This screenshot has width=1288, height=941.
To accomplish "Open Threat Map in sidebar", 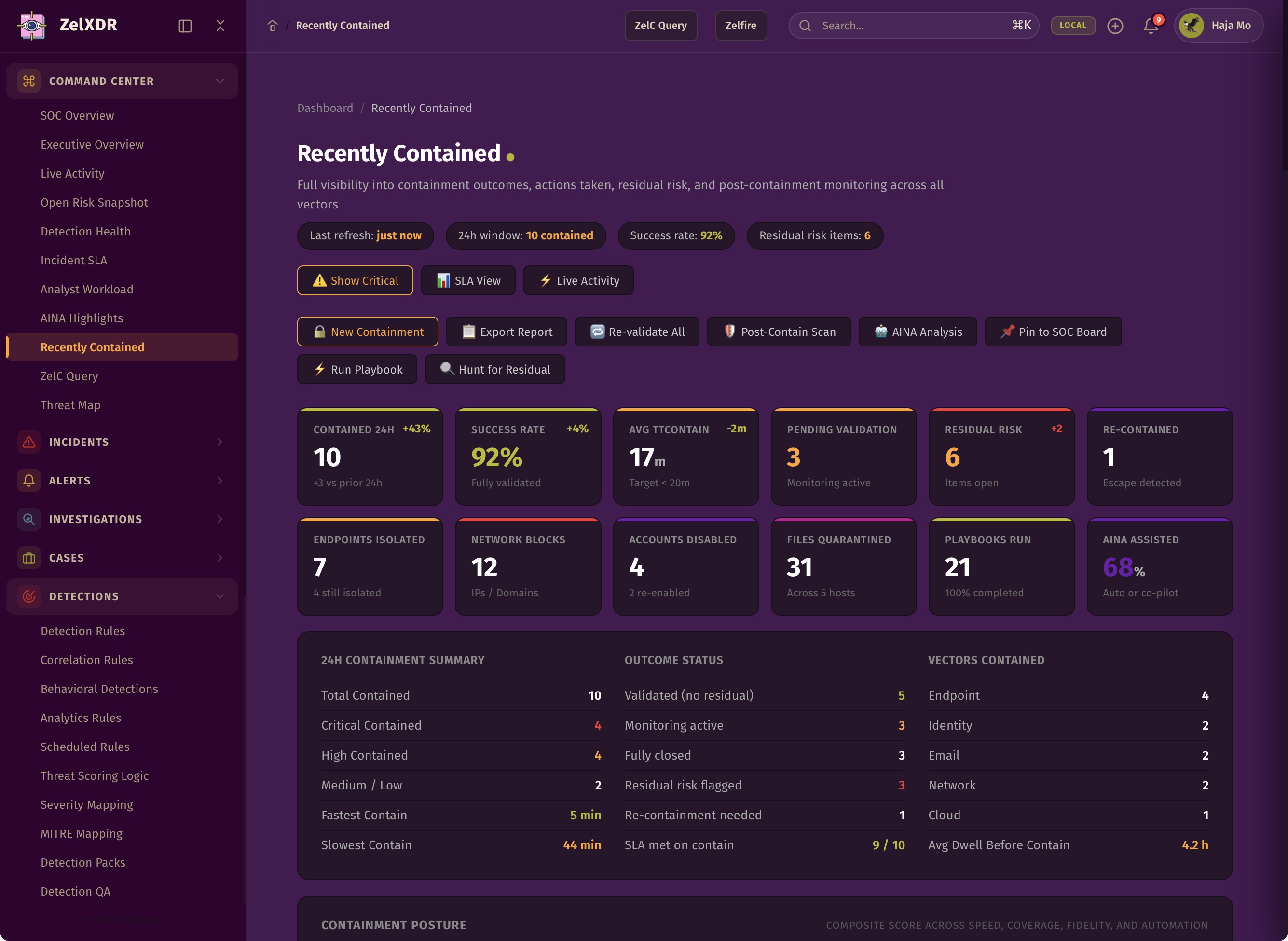I will coord(70,405).
